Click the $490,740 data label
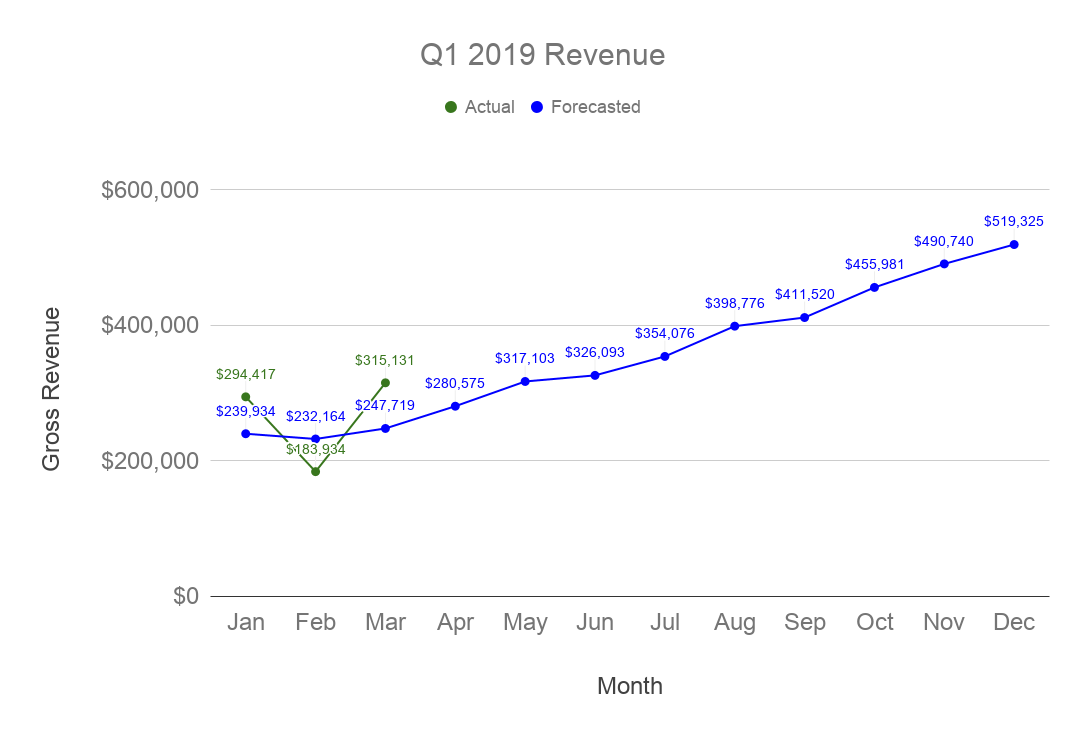This screenshot has width=1086, height=737. [x=944, y=242]
